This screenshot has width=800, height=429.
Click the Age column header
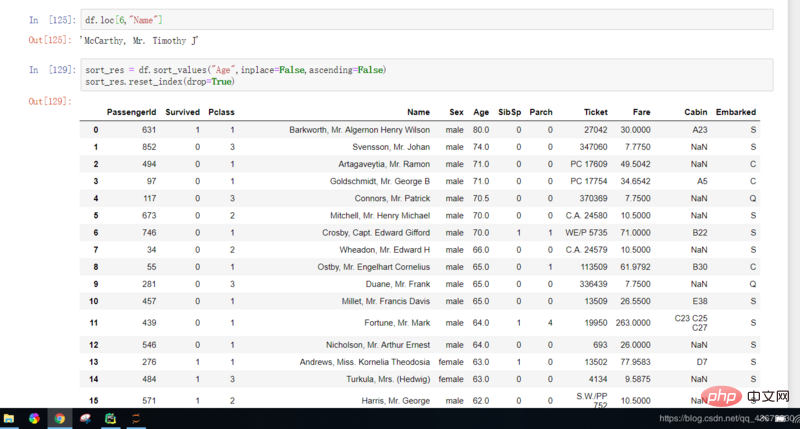481,112
